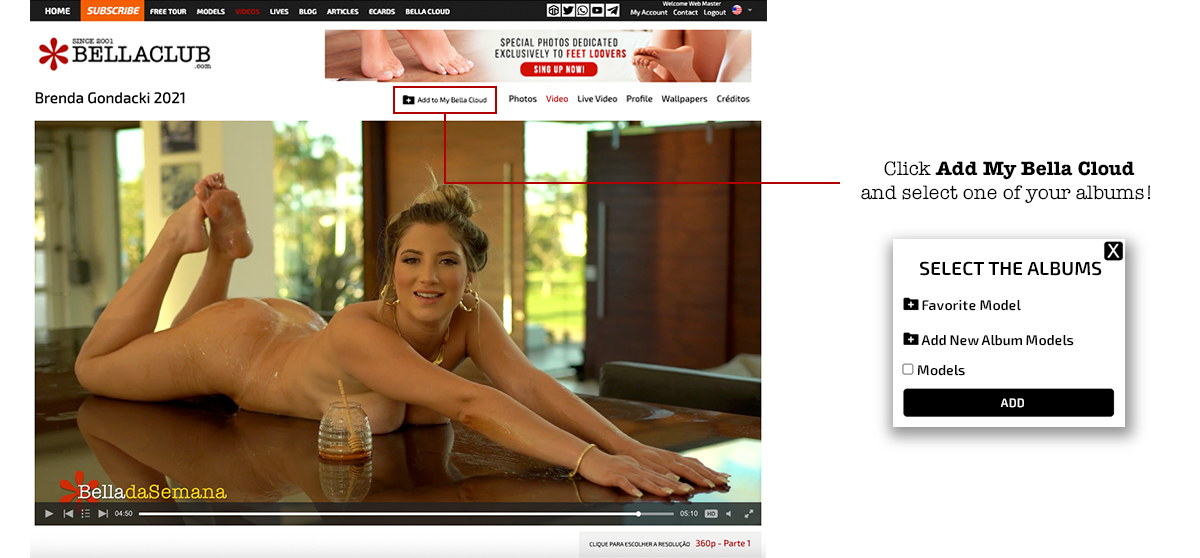Choose the 360p - Parte 1 resolution

tap(722, 544)
